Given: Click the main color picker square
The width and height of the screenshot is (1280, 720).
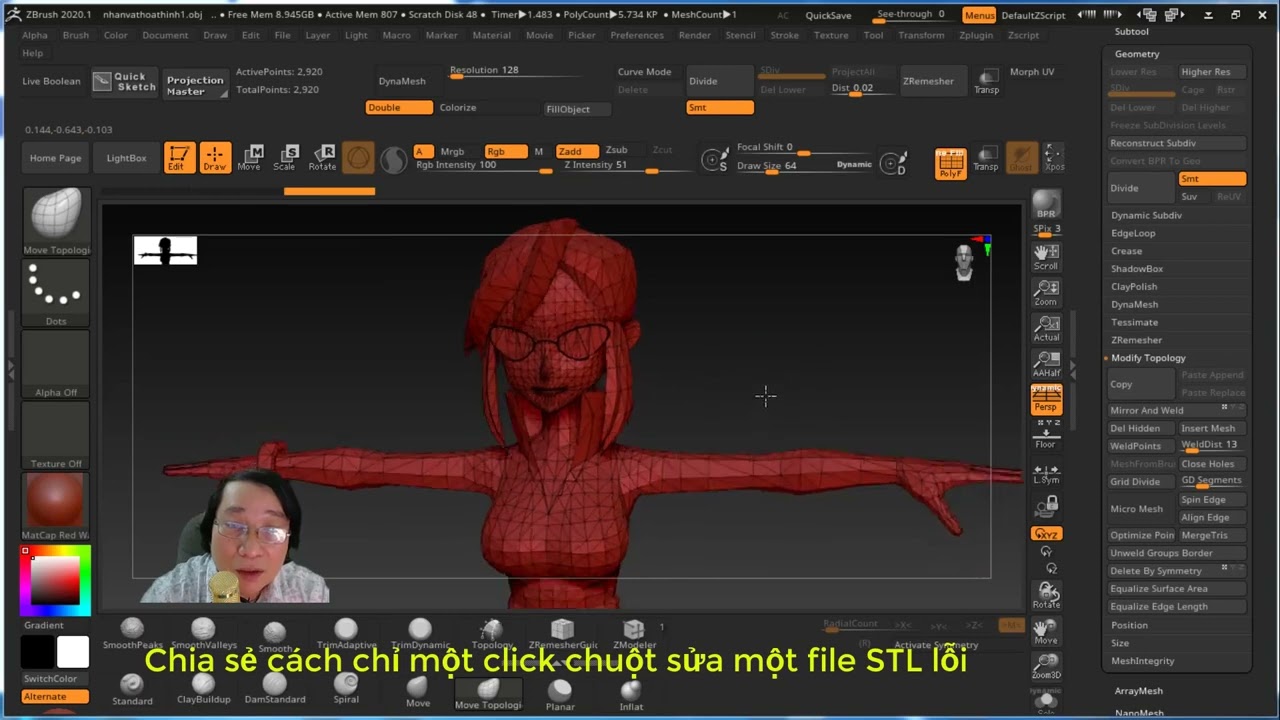Looking at the screenshot, I should (55, 579).
